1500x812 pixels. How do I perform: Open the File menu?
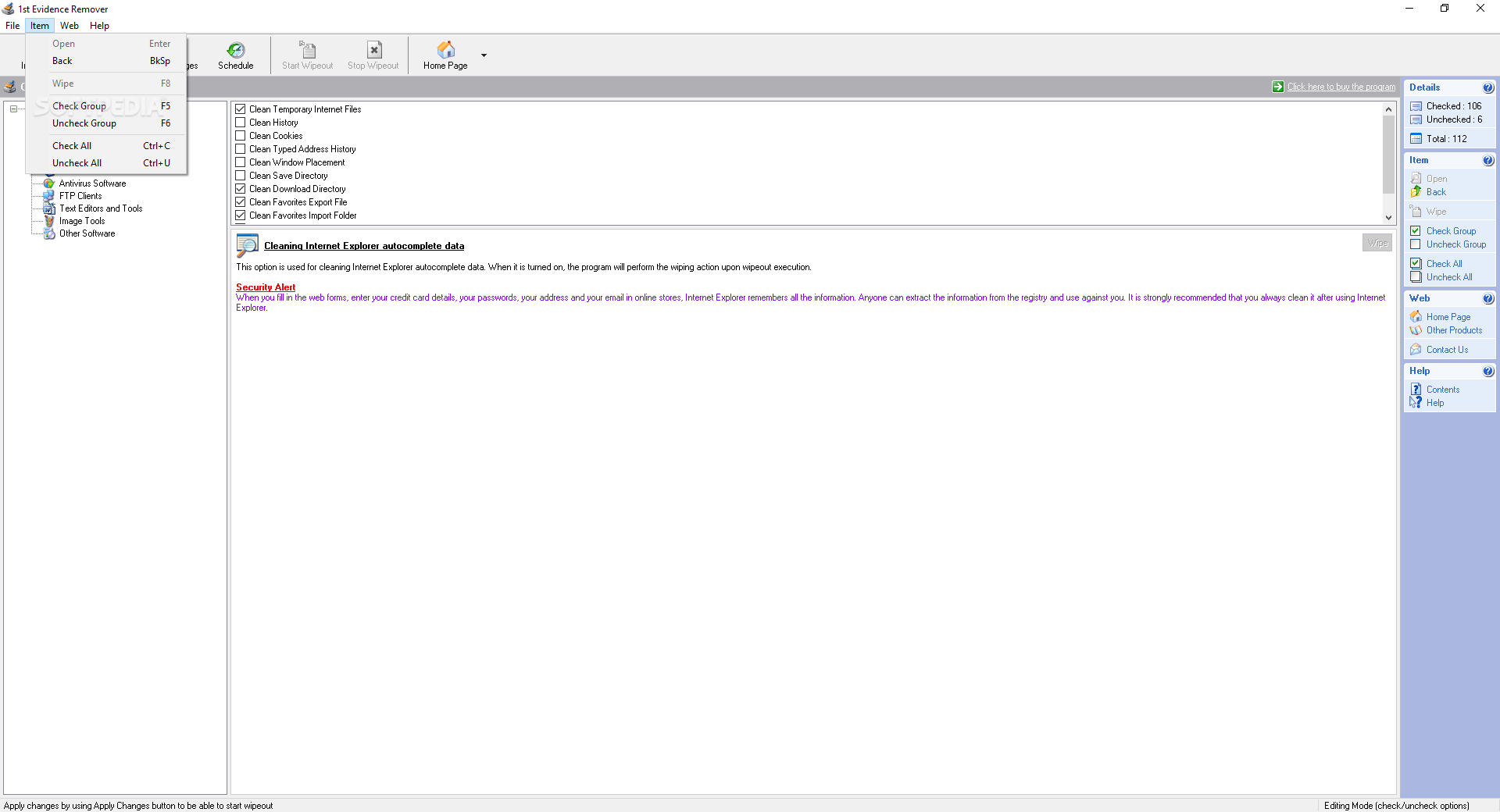pos(12,26)
